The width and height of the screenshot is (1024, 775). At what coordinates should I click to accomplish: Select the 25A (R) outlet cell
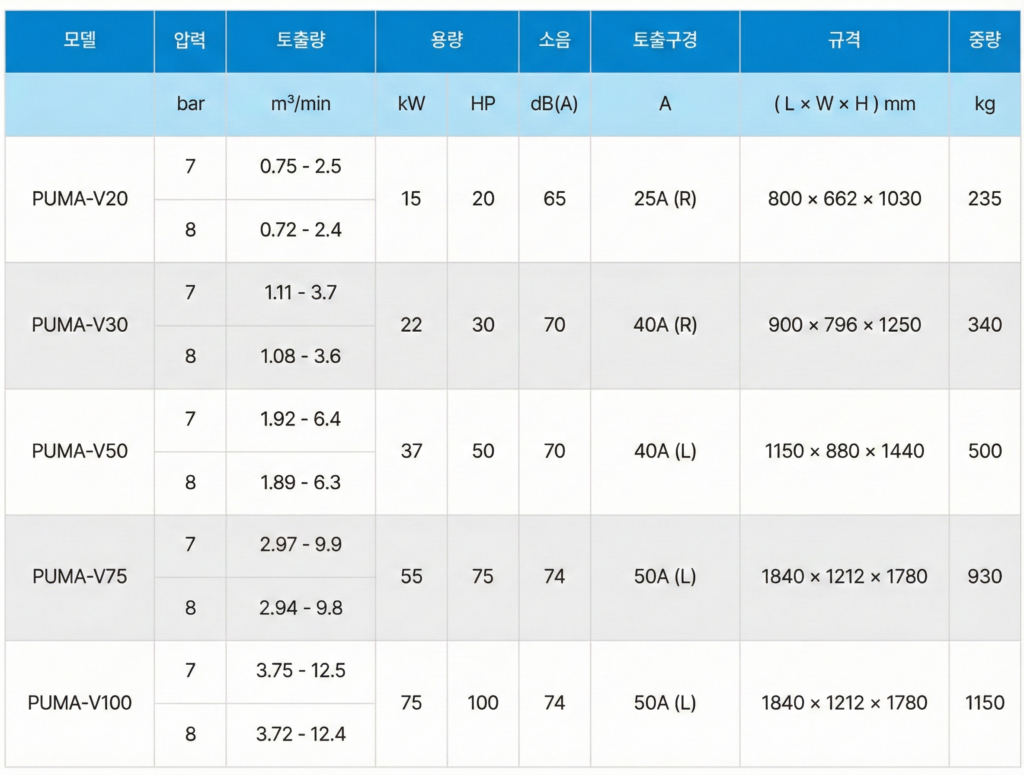(x=665, y=199)
